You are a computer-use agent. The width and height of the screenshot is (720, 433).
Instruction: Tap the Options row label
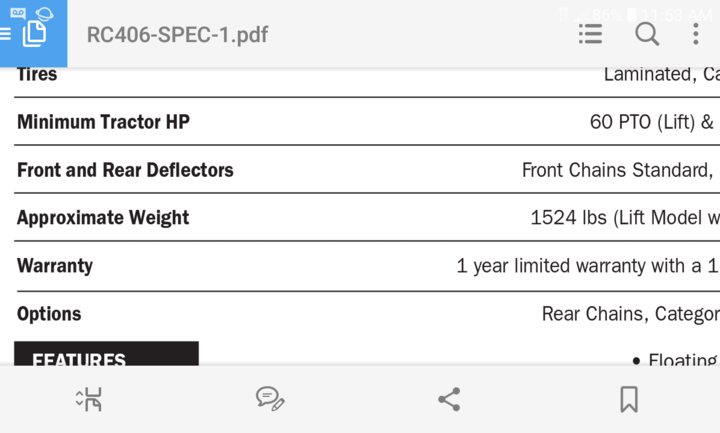[x=49, y=314]
